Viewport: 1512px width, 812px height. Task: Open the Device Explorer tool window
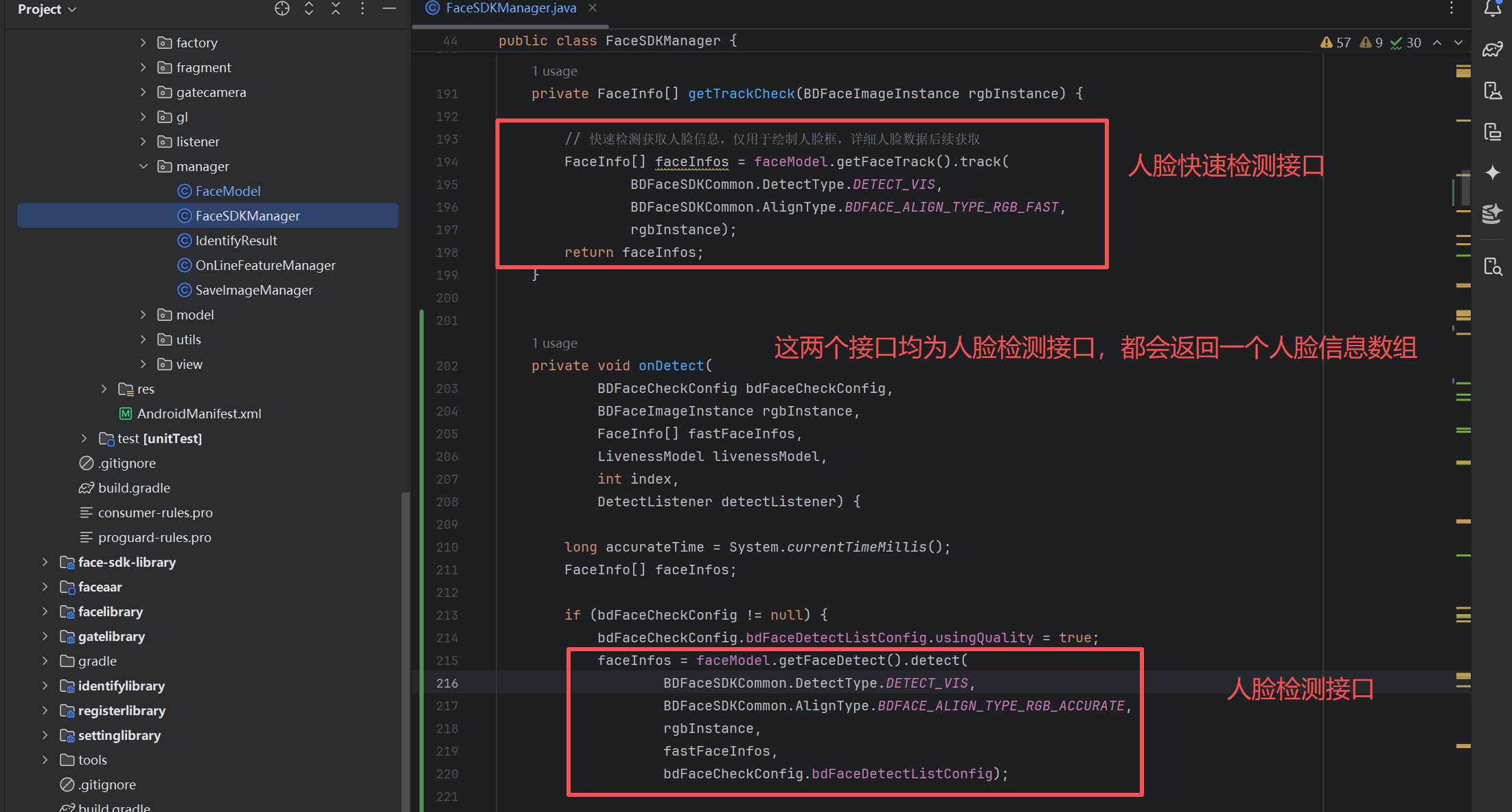(x=1492, y=267)
